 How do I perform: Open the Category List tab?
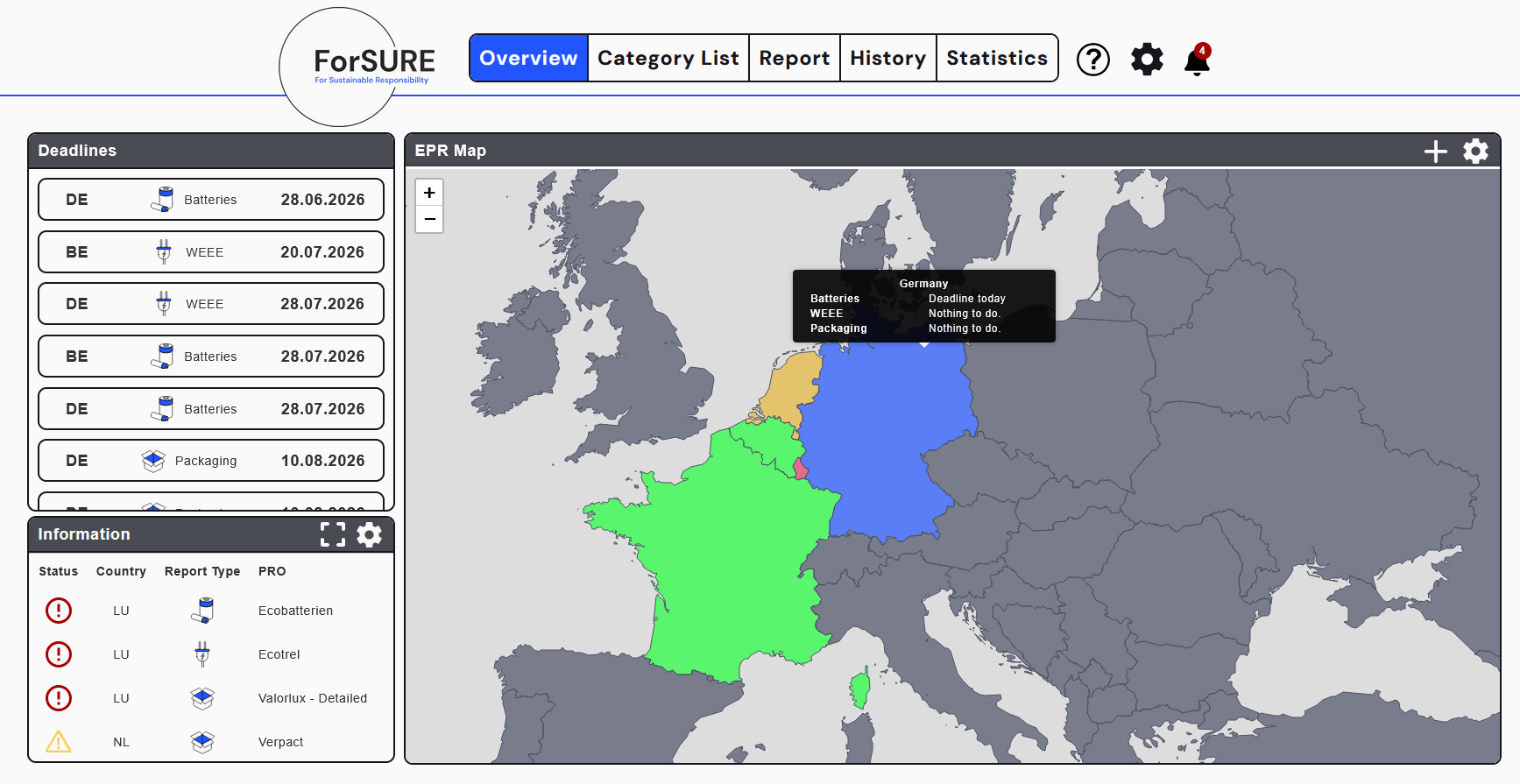coord(668,58)
